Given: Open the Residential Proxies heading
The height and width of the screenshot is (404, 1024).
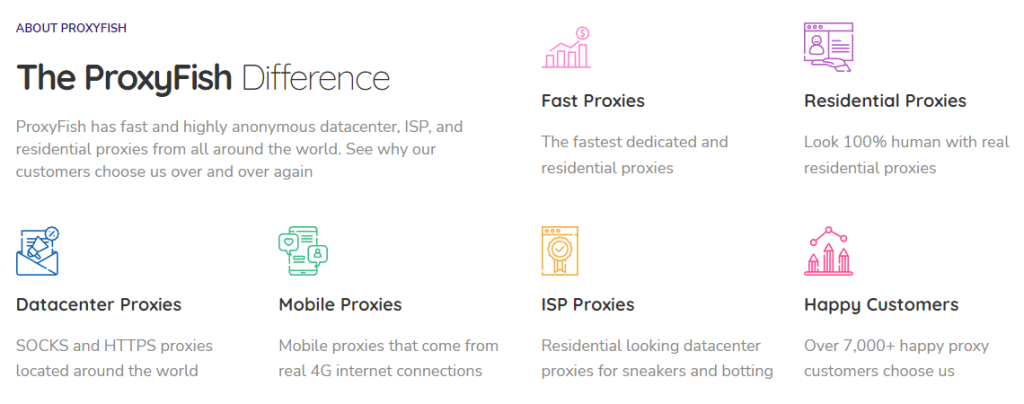Looking at the screenshot, I should point(885,101).
